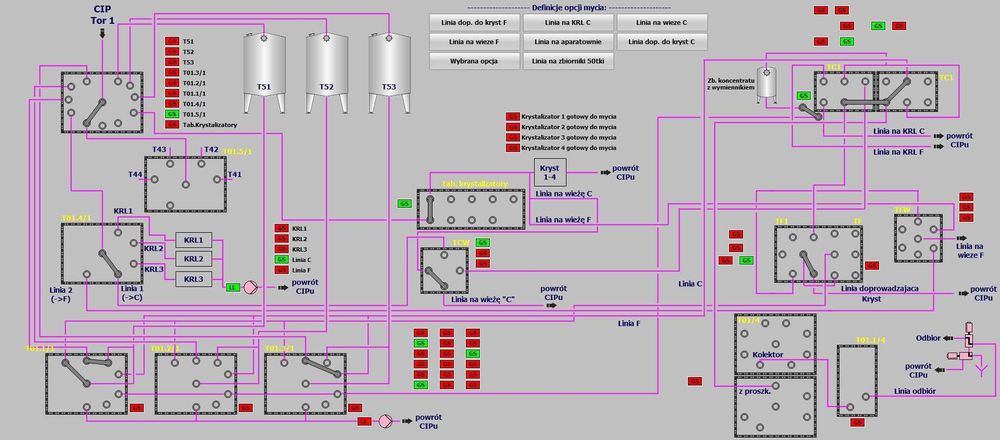Click the swing bend in the TCW panel

tap(438, 279)
